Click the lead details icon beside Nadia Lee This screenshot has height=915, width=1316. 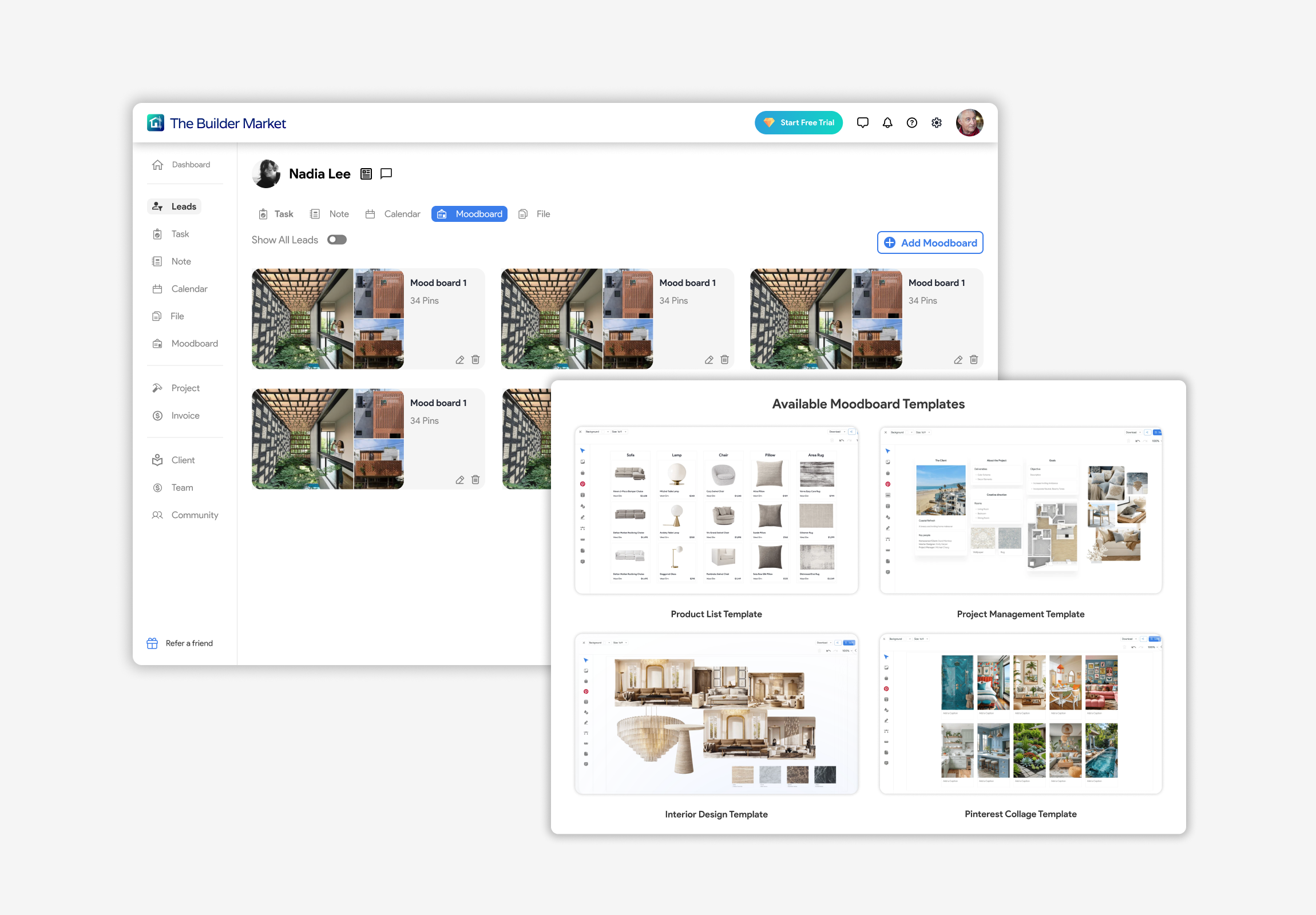point(366,174)
